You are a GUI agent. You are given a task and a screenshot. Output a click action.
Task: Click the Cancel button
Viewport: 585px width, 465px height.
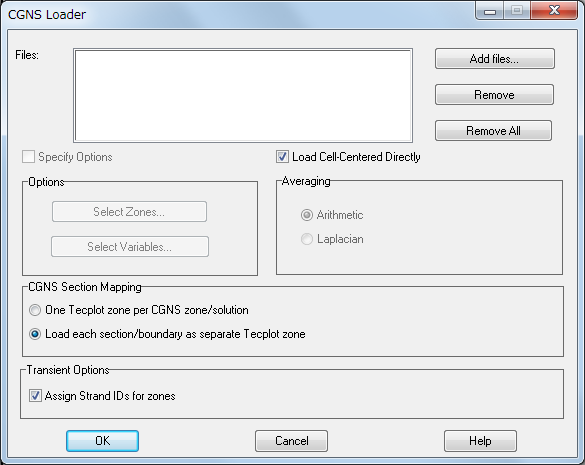tap(291, 441)
